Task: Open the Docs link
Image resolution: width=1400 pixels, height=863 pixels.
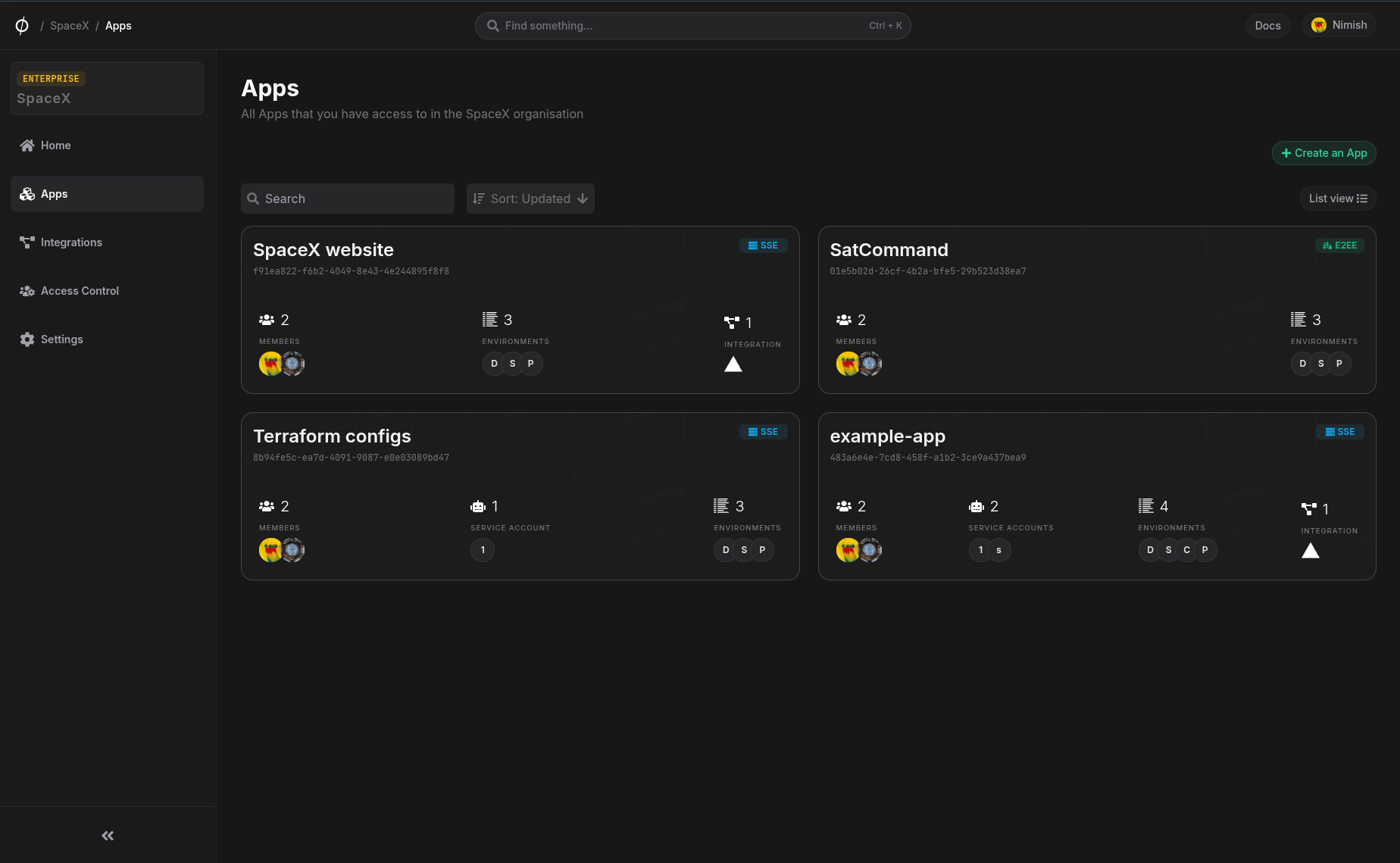Action: [x=1267, y=26]
